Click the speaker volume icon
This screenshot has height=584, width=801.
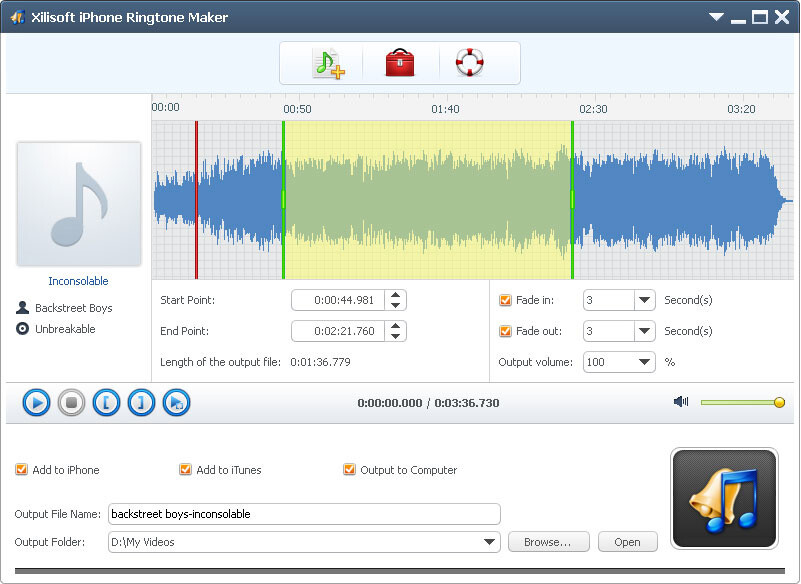pos(681,402)
